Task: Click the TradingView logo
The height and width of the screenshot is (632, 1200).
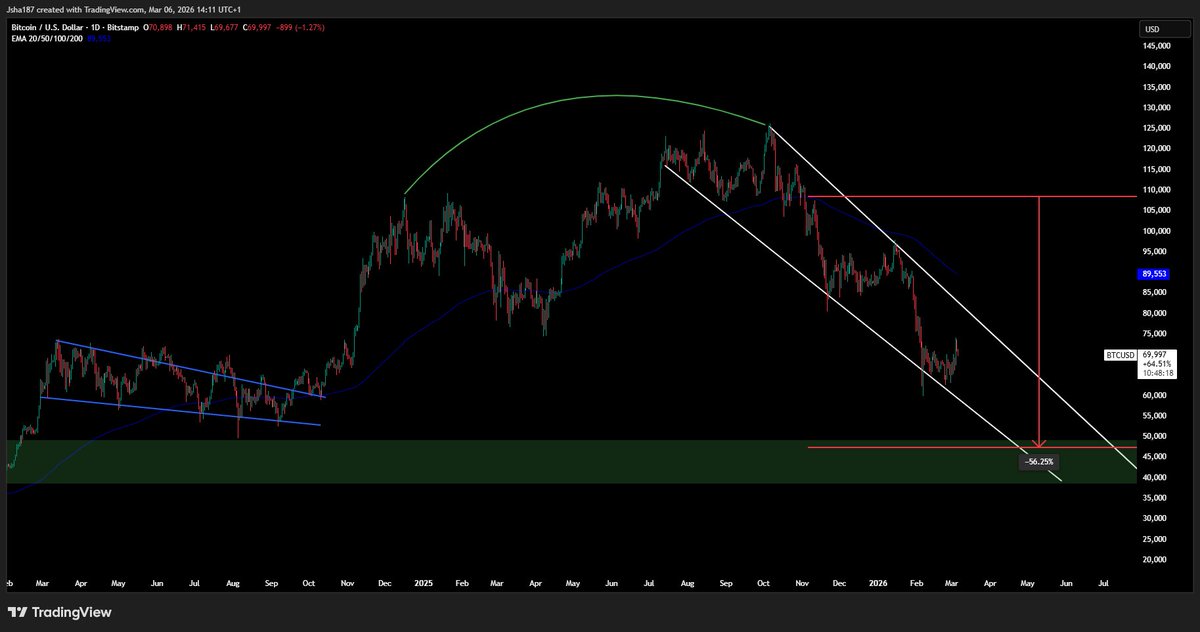Action: coord(60,612)
